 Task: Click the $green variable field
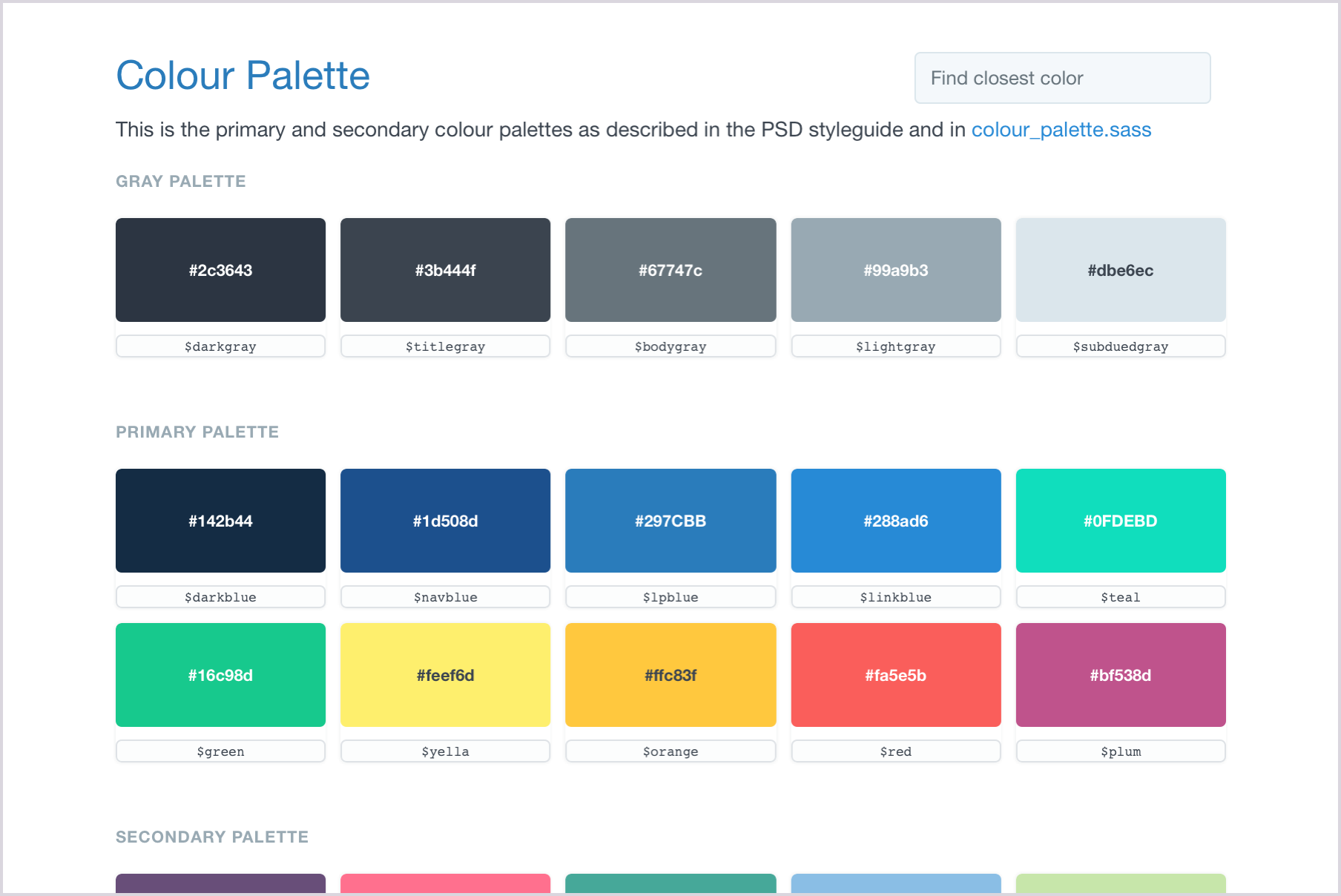(x=220, y=751)
